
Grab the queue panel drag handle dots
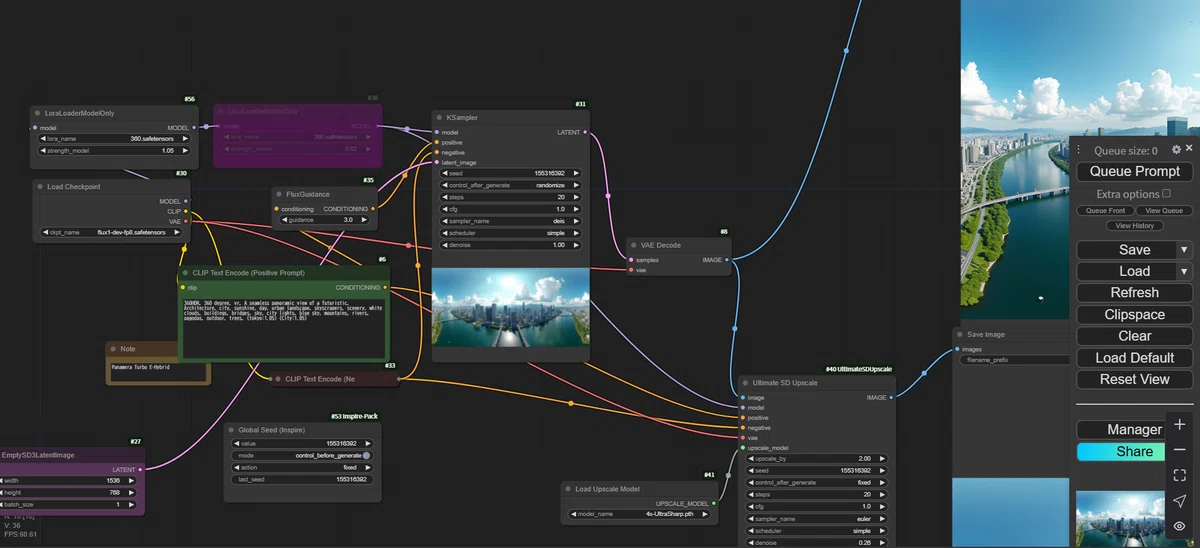[1079, 150]
